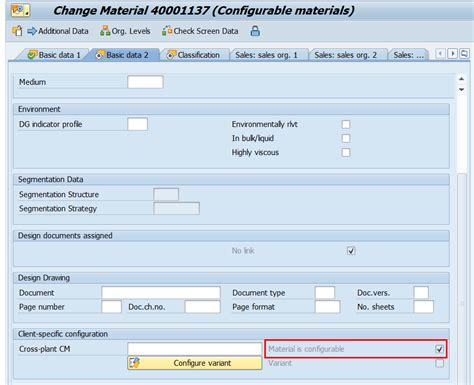Toggle Material is configurable checkbox

(x=439, y=349)
